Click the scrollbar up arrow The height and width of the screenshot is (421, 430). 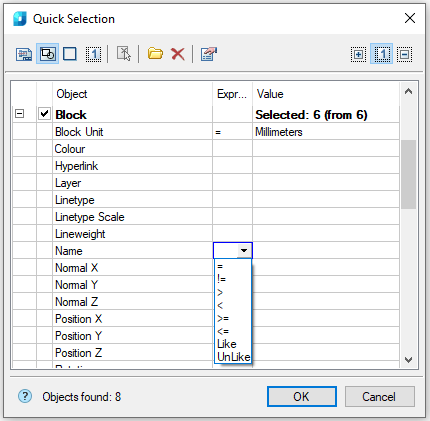click(x=408, y=91)
